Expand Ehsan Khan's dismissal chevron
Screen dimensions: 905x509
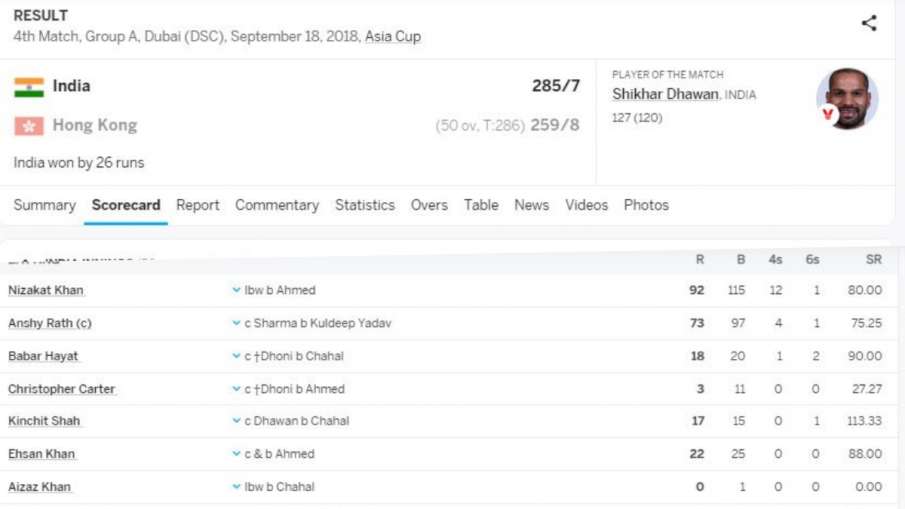tap(237, 455)
